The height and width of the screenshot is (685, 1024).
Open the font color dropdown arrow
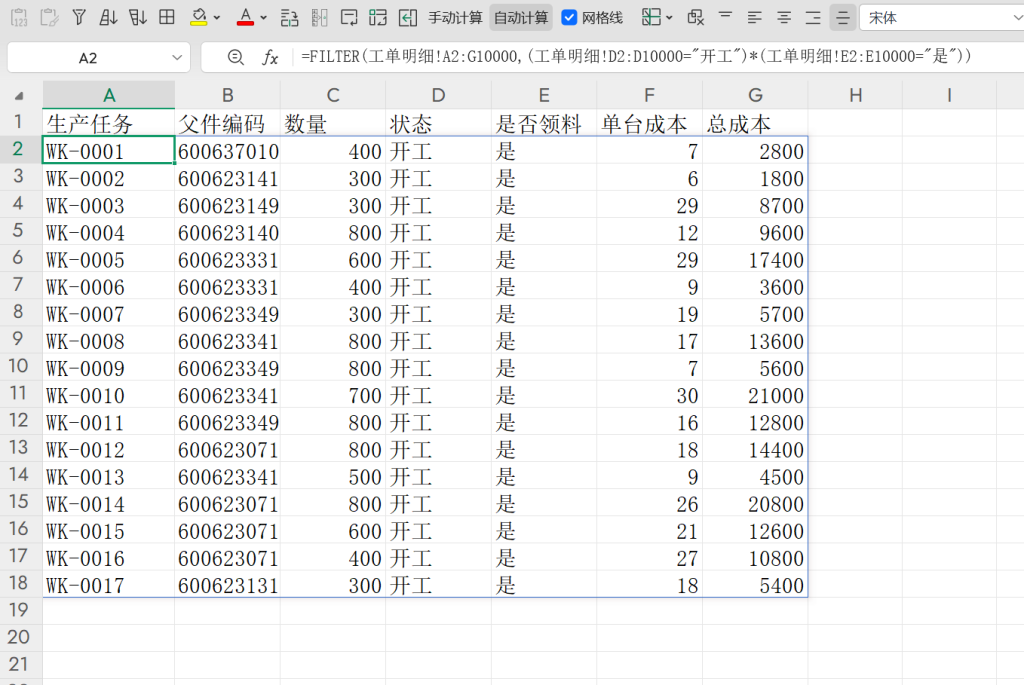263,18
